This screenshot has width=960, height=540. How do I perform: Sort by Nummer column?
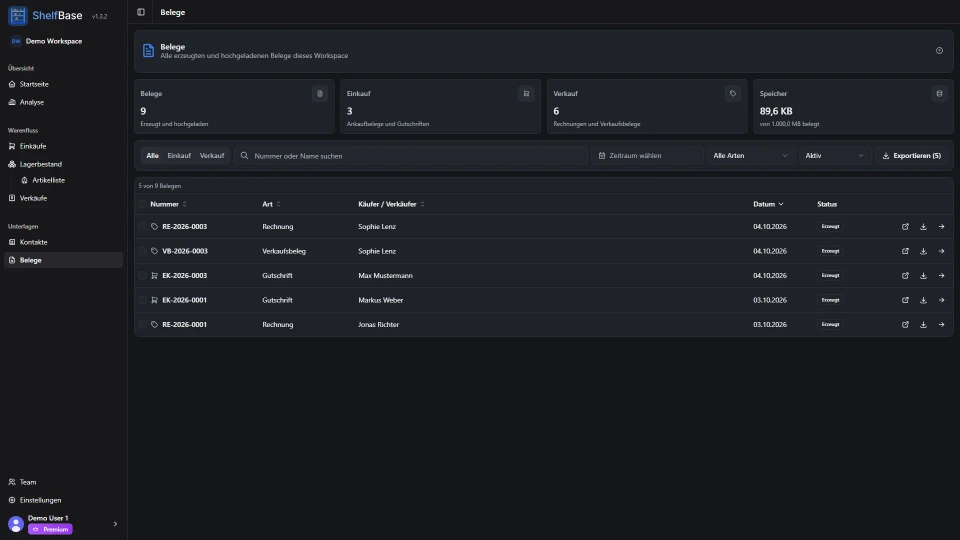[x=168, y=204]
